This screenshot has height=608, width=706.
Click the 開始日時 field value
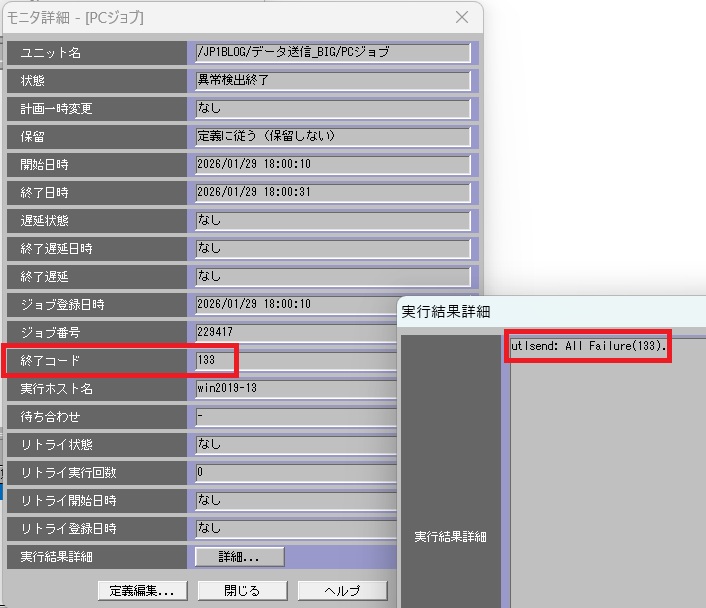[x=332, y=164]
